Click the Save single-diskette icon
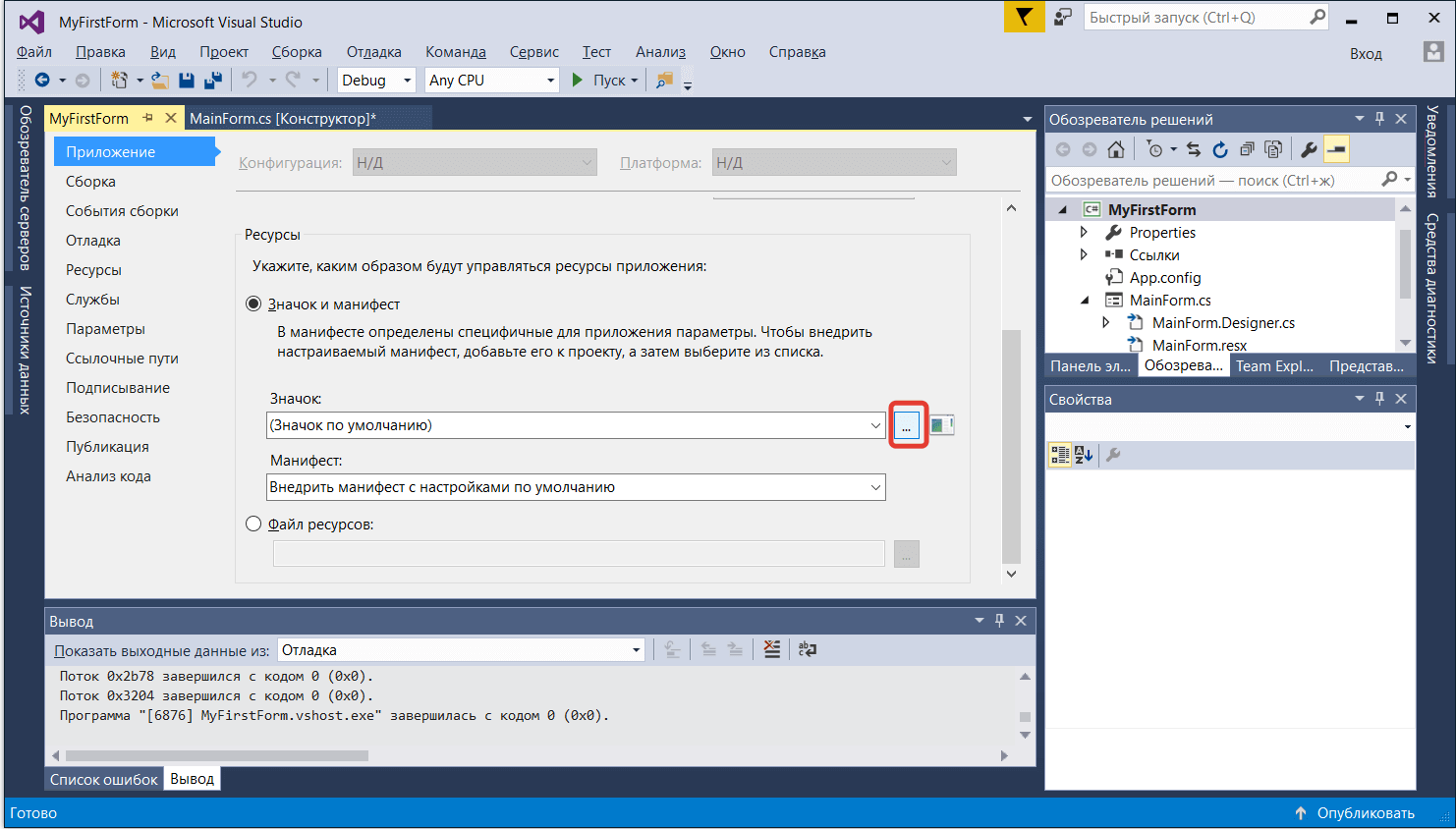The height and width of the screenshot is (829, 1456). tap(187, 81)
